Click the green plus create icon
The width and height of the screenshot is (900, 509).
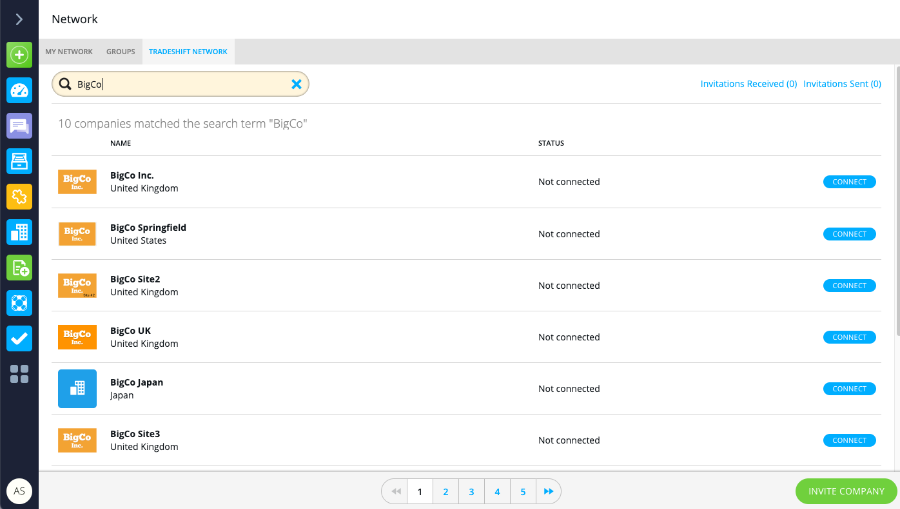pos(19,55)
